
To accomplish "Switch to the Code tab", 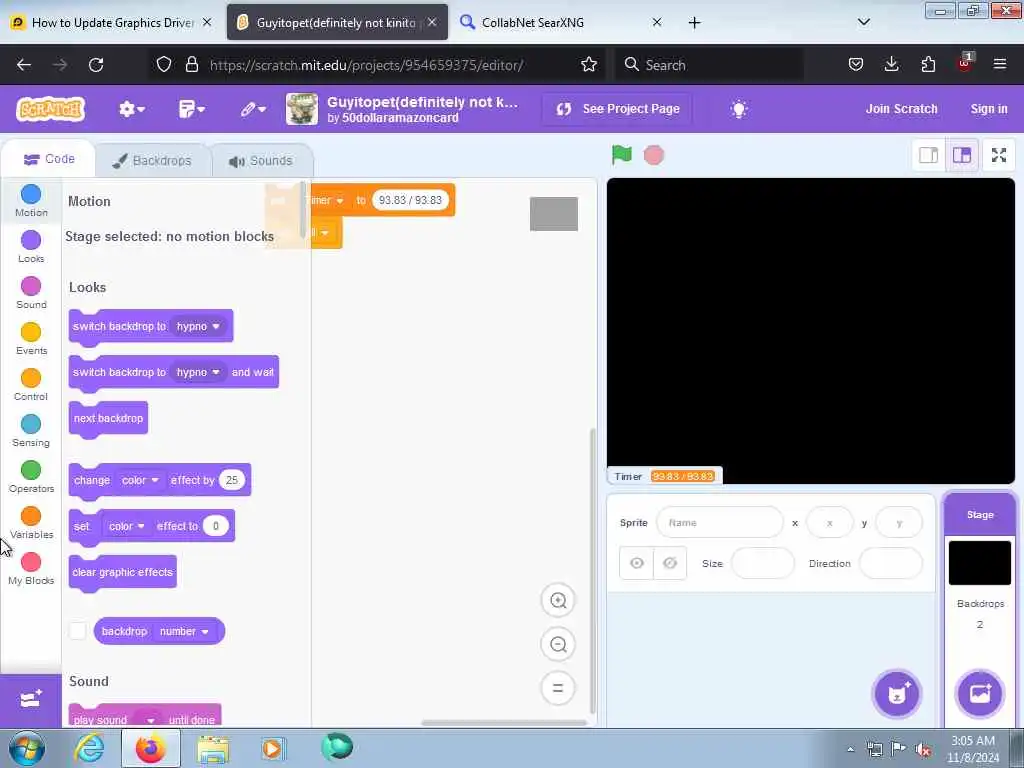I will point(48,159).
